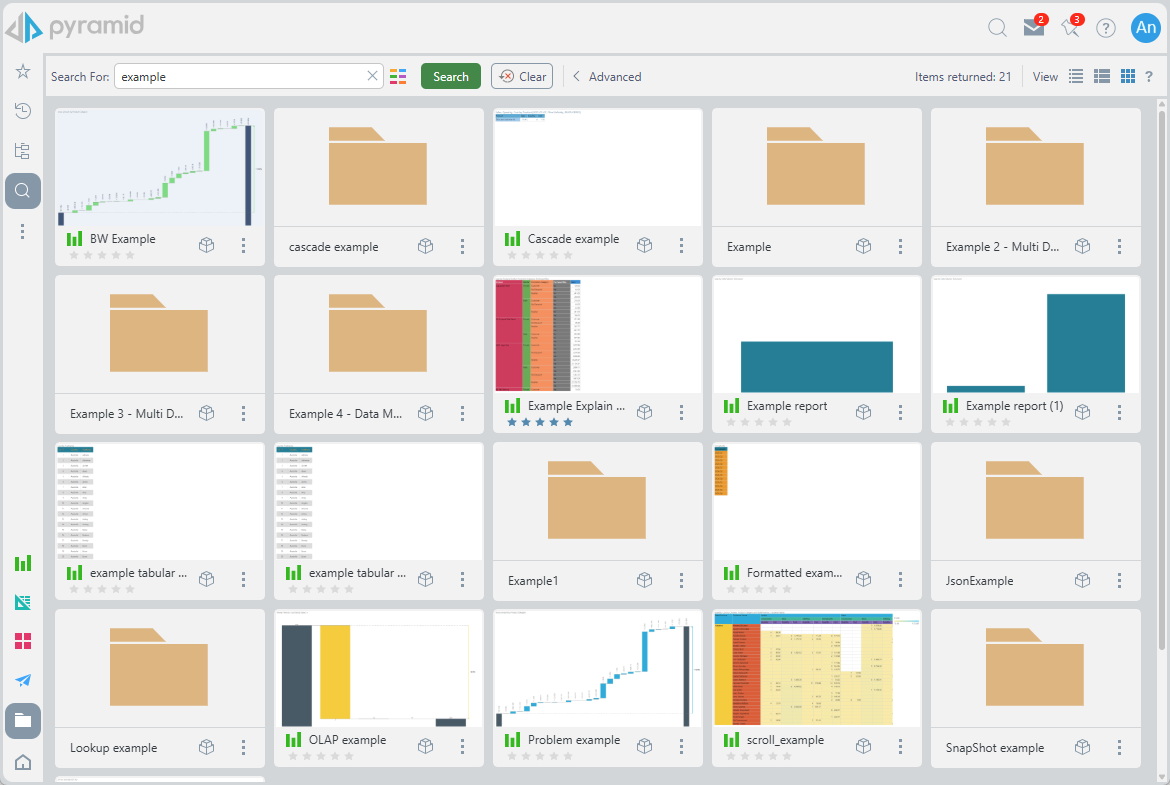The height and width of the screenshot is (785, 1170).
Task: Rate Example Explain five stars
Action: pyautogui.click(x=568, y=422)
